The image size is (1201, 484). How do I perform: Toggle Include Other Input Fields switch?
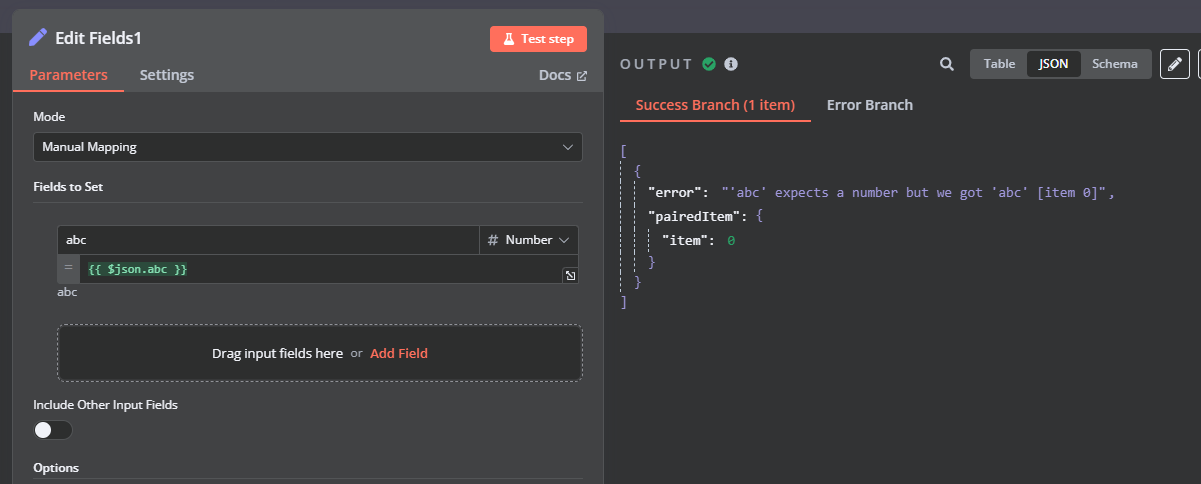[53, 430]
